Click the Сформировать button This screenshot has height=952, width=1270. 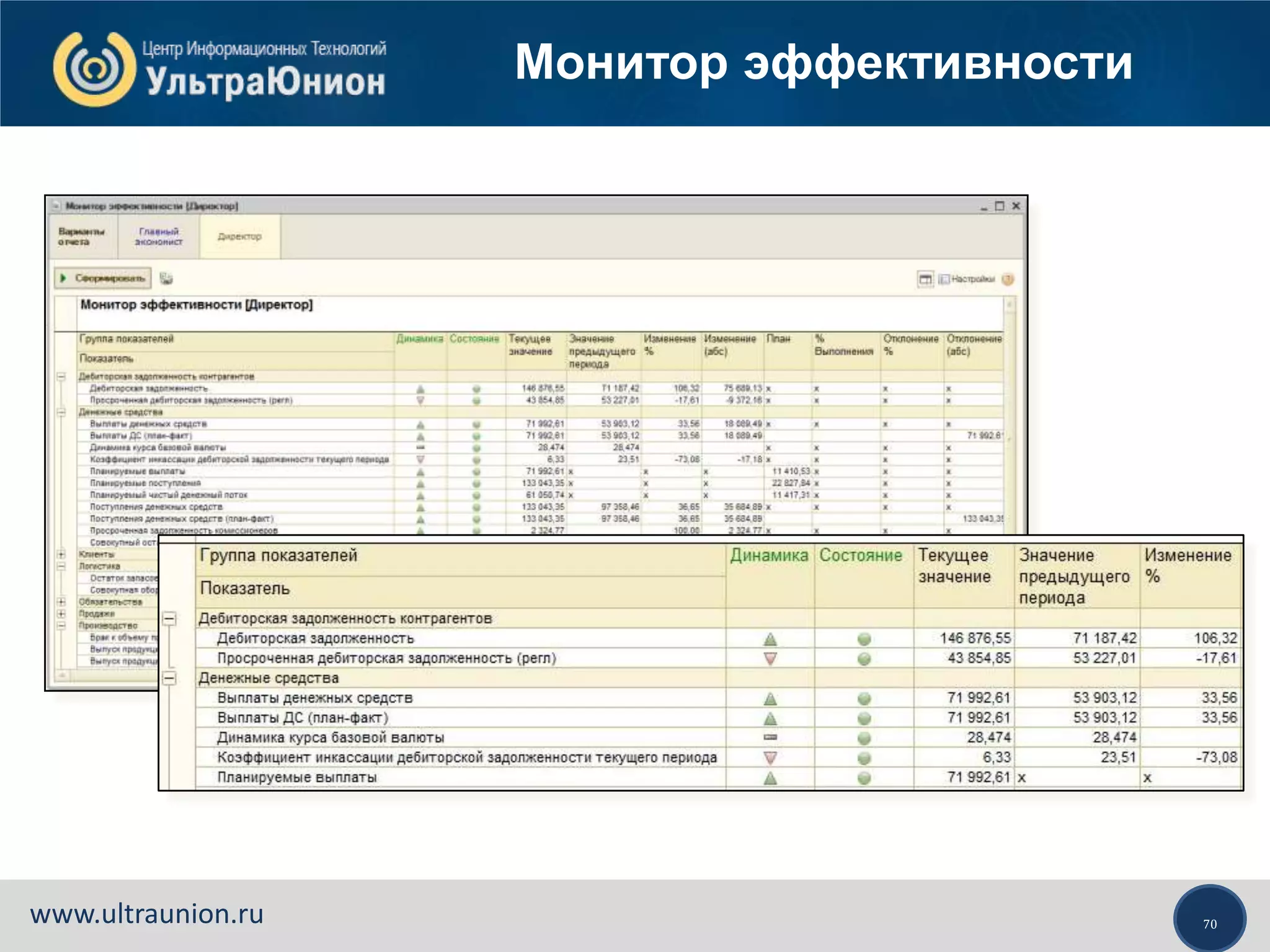point(103,278)
